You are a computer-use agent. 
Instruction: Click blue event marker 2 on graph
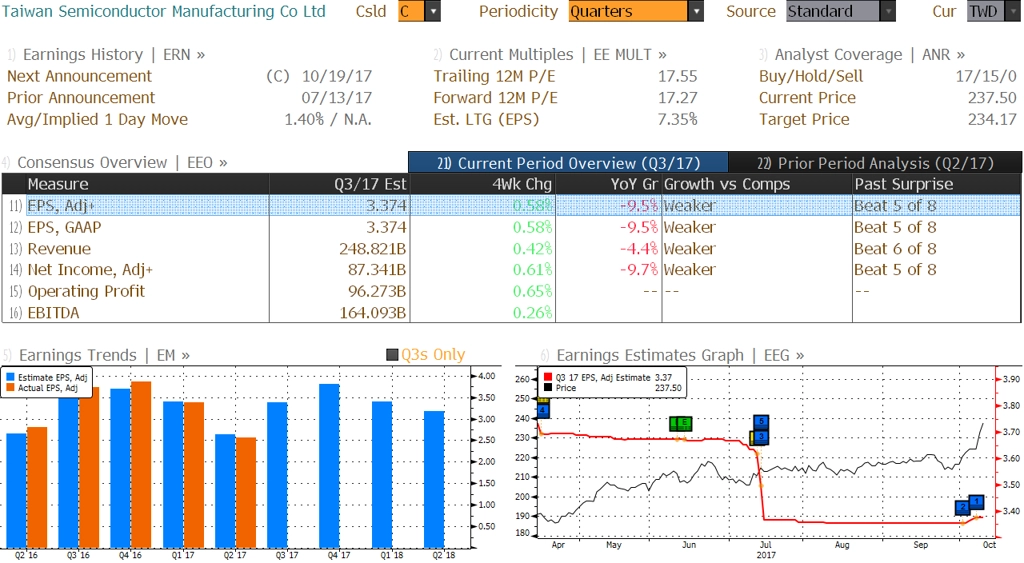(962, 507)
